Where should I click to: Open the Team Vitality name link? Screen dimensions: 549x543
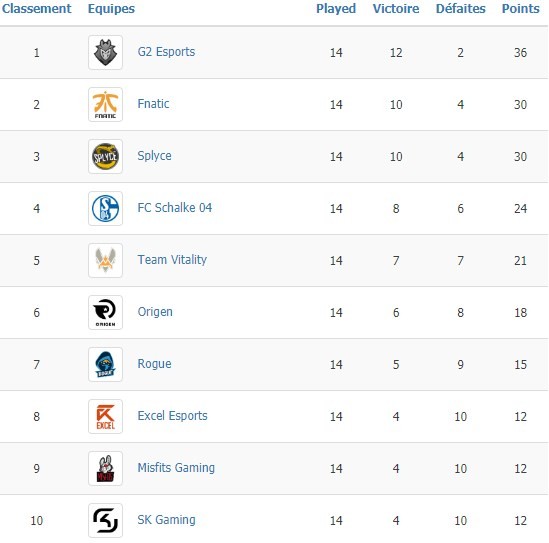coord(172,260)
